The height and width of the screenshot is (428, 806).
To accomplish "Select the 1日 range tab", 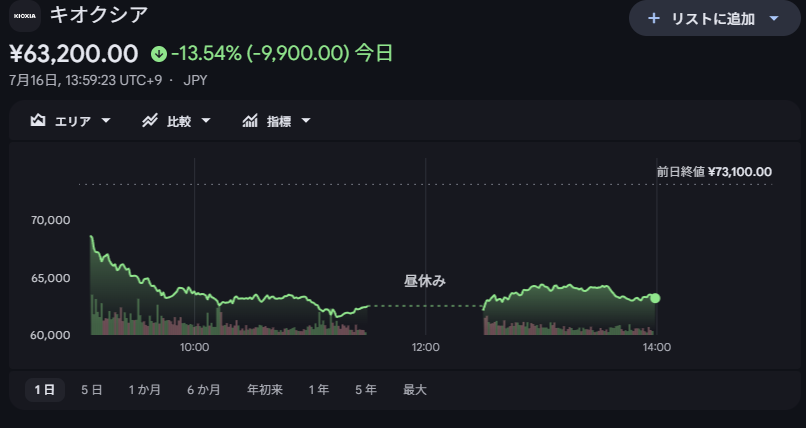I will pos(45,390).
